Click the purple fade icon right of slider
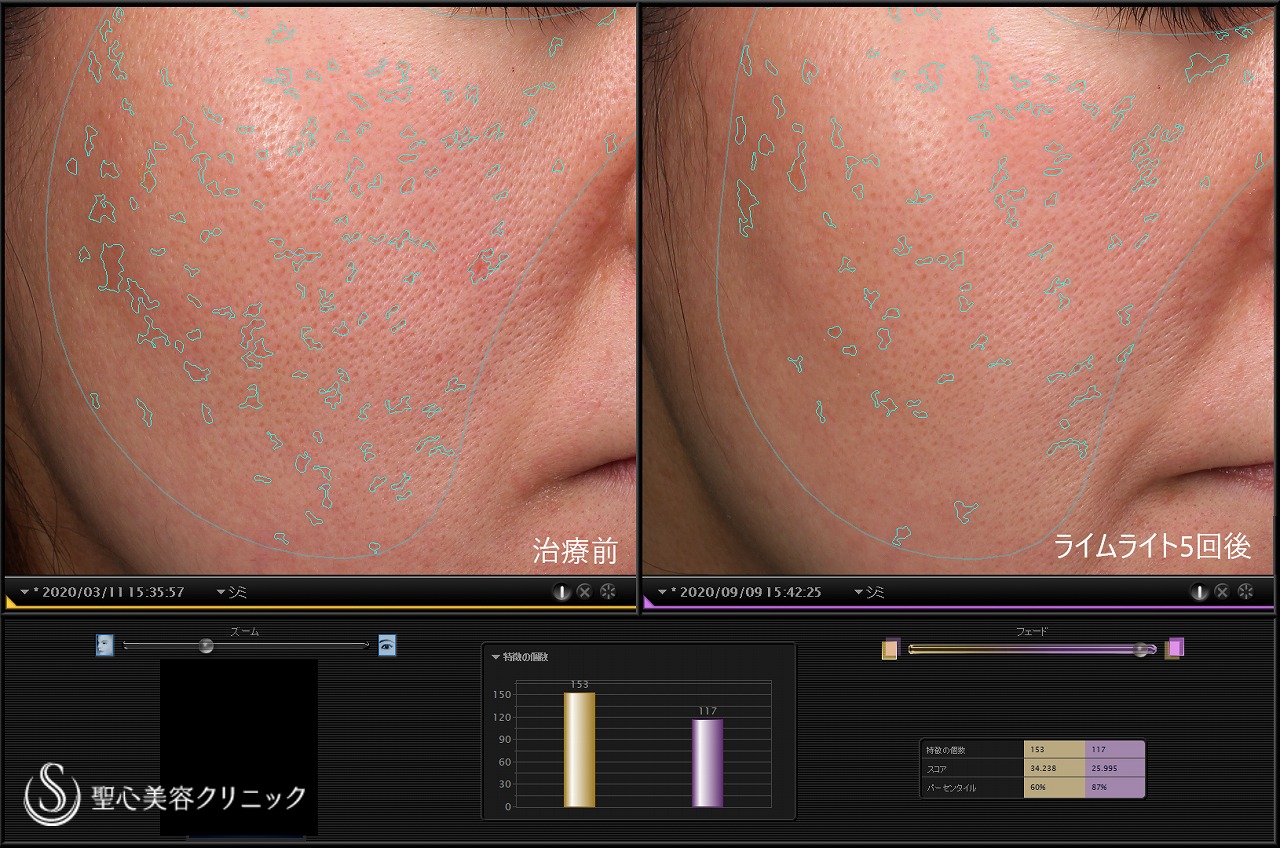The width and height of the screenshot is (1280, 848). click(1174, 648)
